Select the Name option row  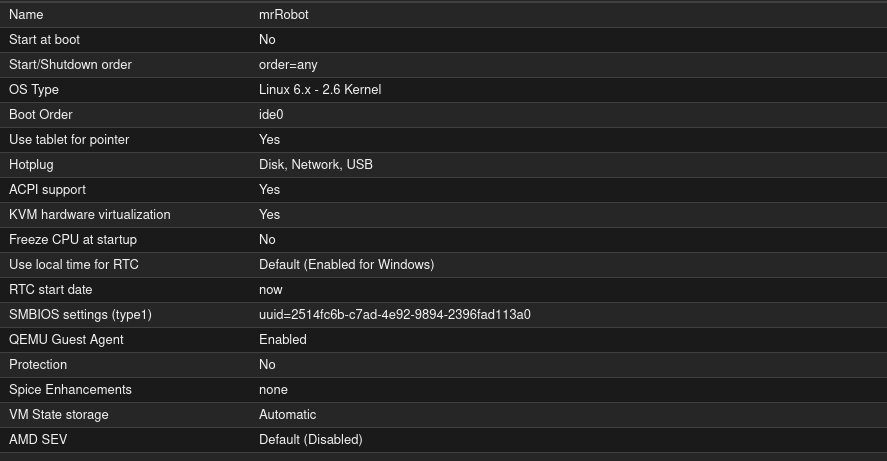click(26, 15)
